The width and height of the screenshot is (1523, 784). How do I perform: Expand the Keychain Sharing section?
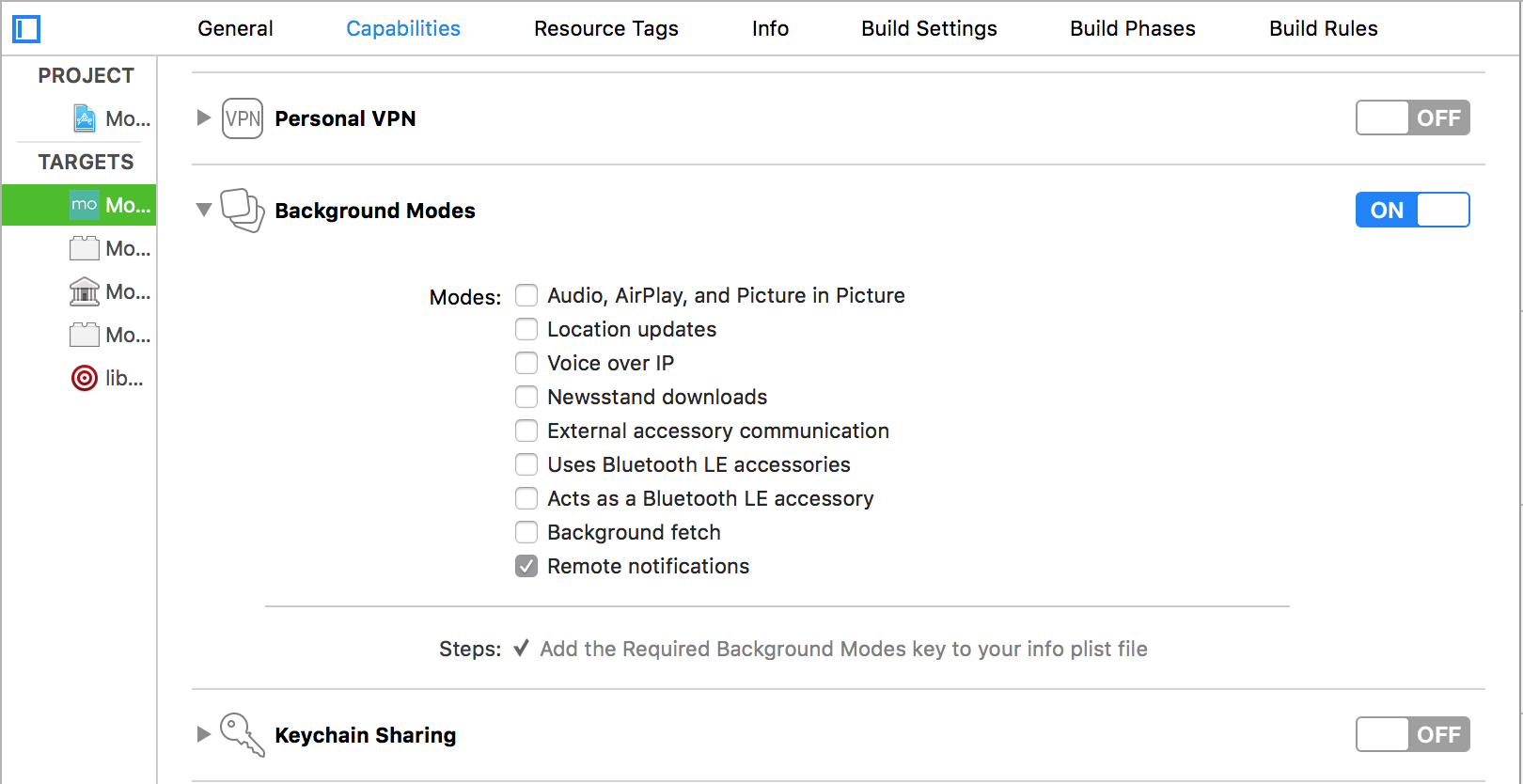tap(203, 734)
